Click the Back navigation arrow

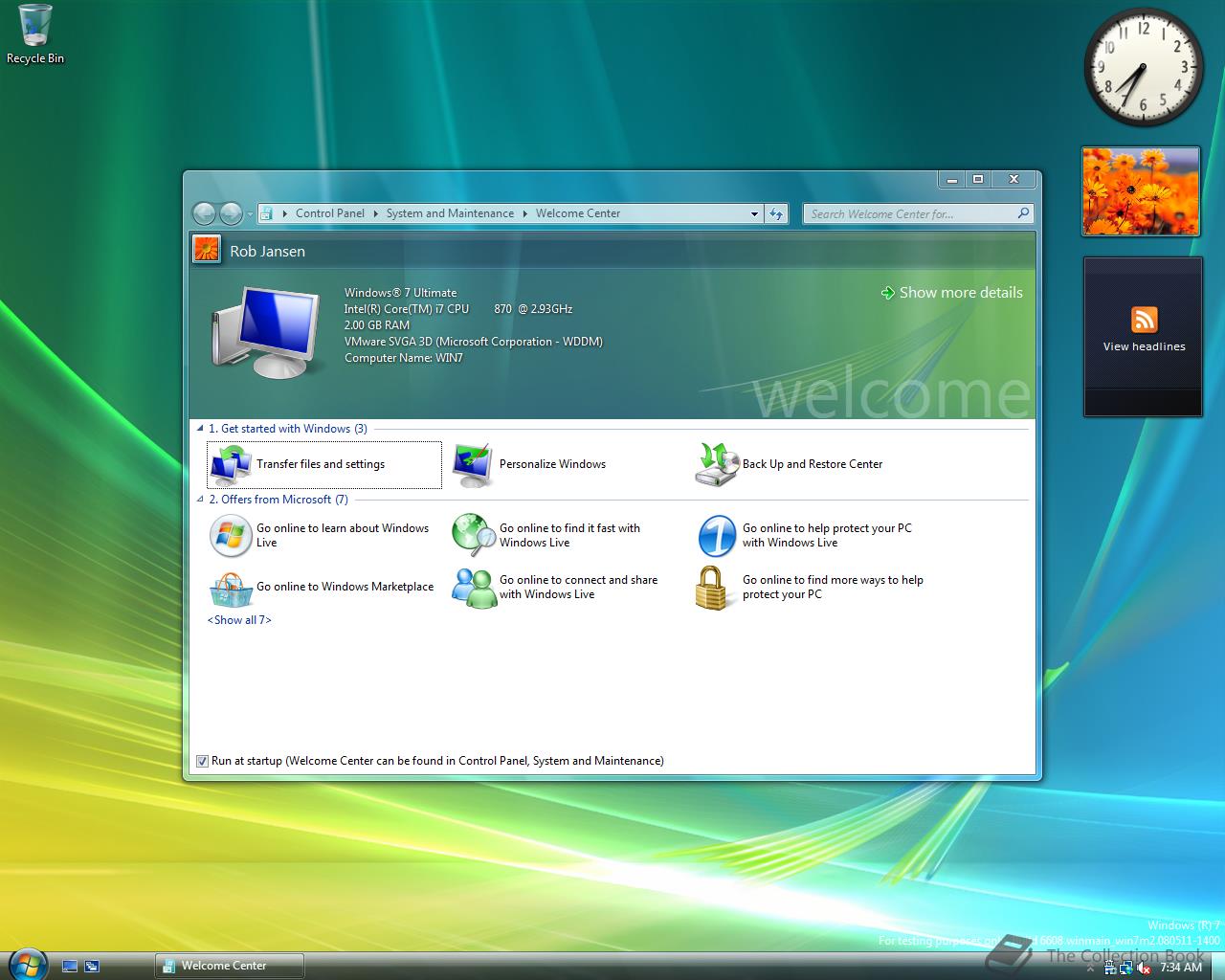point(204,213)
